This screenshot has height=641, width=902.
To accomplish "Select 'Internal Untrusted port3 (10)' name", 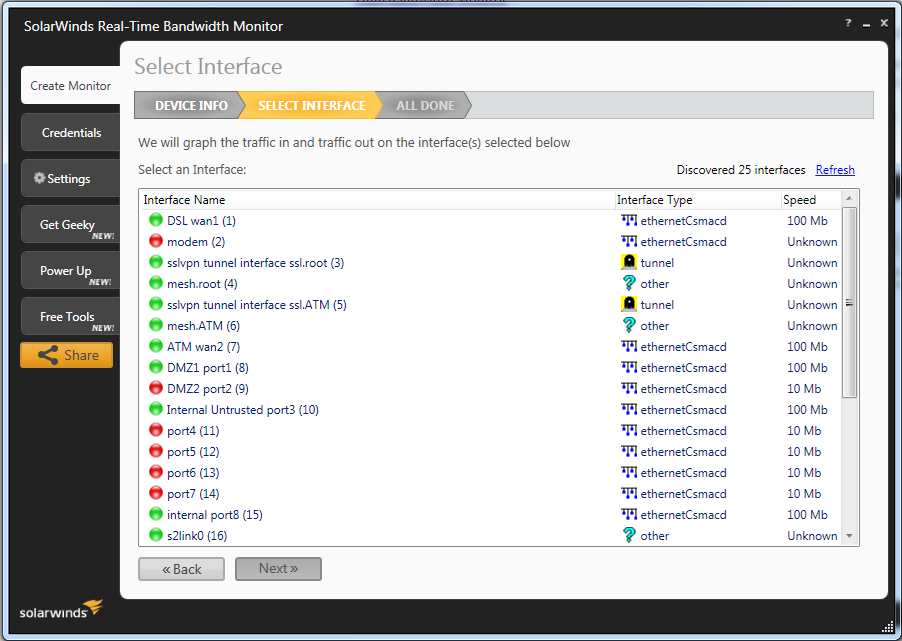I will click(x=242, y=410).
